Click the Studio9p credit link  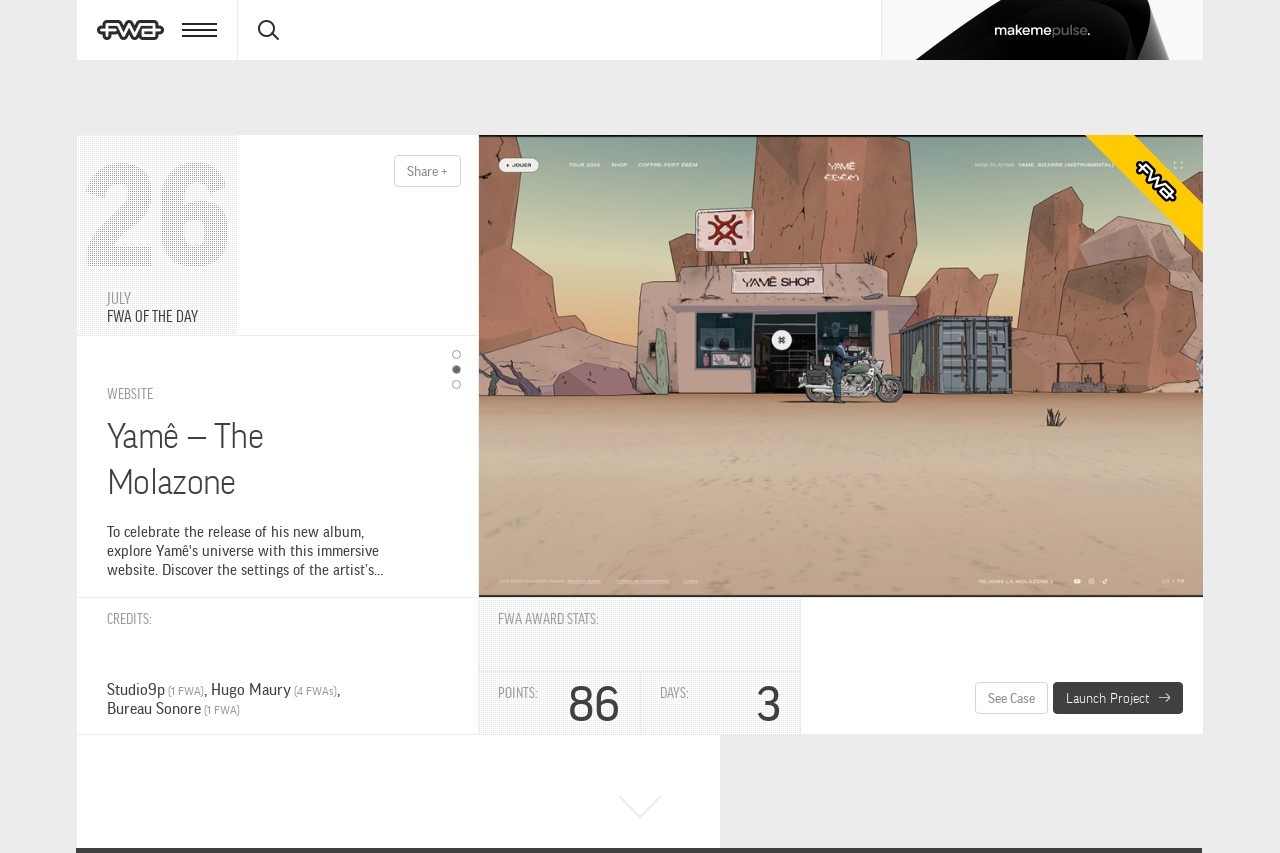136,690
